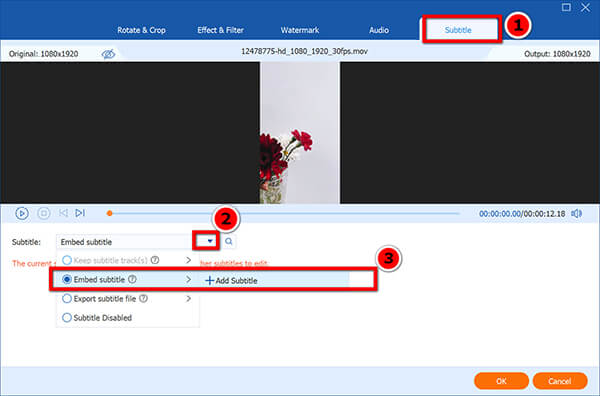
Task: Click the Cancel button
Action: [560, 381]
